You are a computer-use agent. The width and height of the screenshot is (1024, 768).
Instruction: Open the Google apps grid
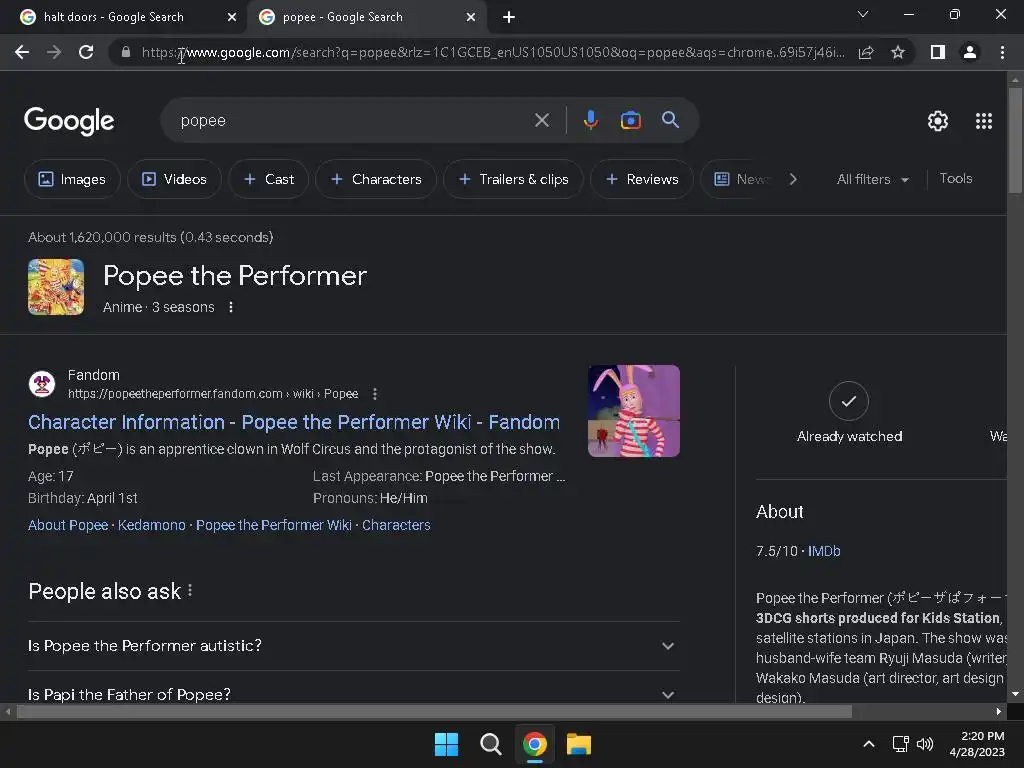click(x=984, y=121)
